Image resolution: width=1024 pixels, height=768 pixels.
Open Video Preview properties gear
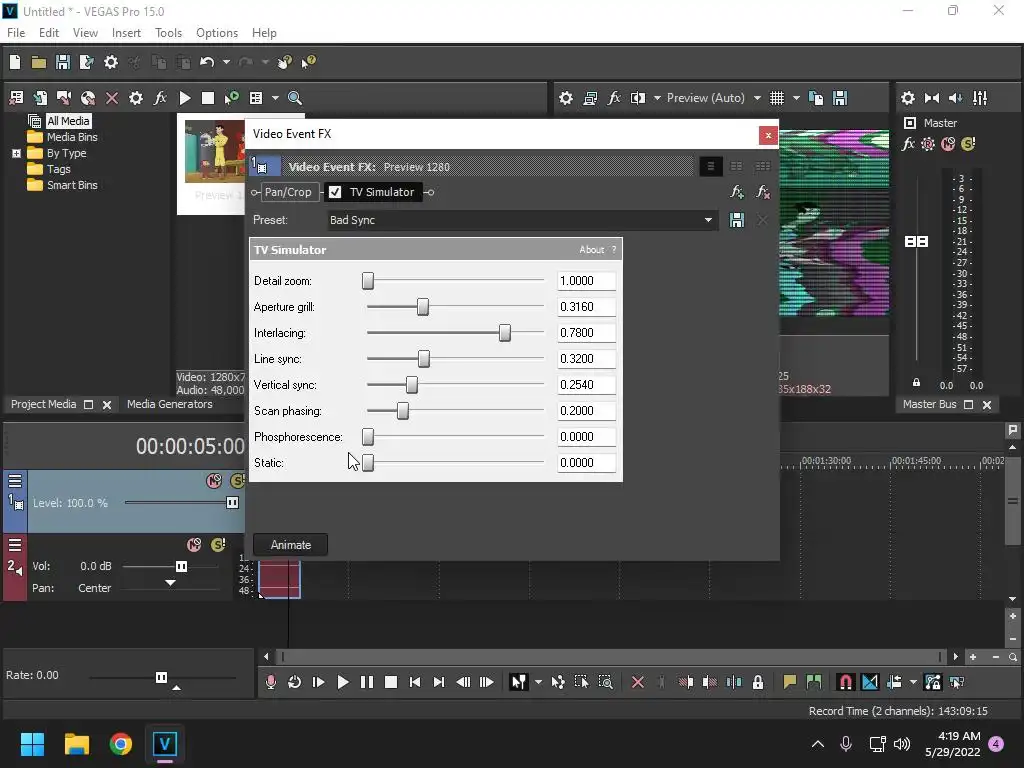[x=566, y=98]
